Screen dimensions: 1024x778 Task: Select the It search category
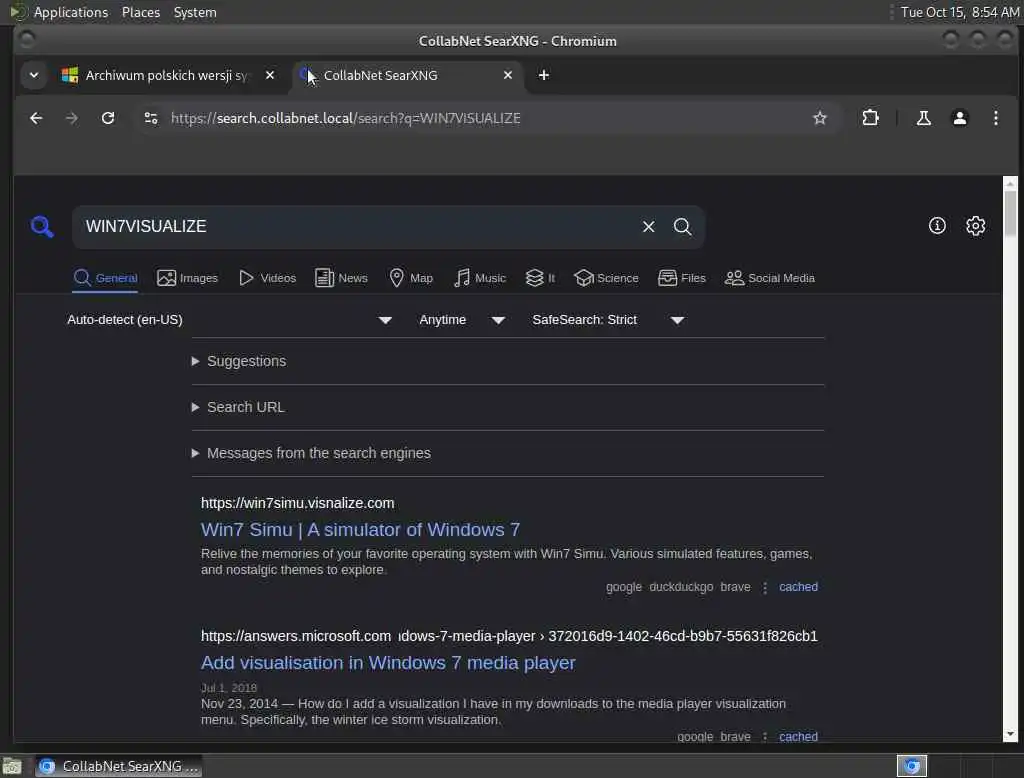[540, 278]
